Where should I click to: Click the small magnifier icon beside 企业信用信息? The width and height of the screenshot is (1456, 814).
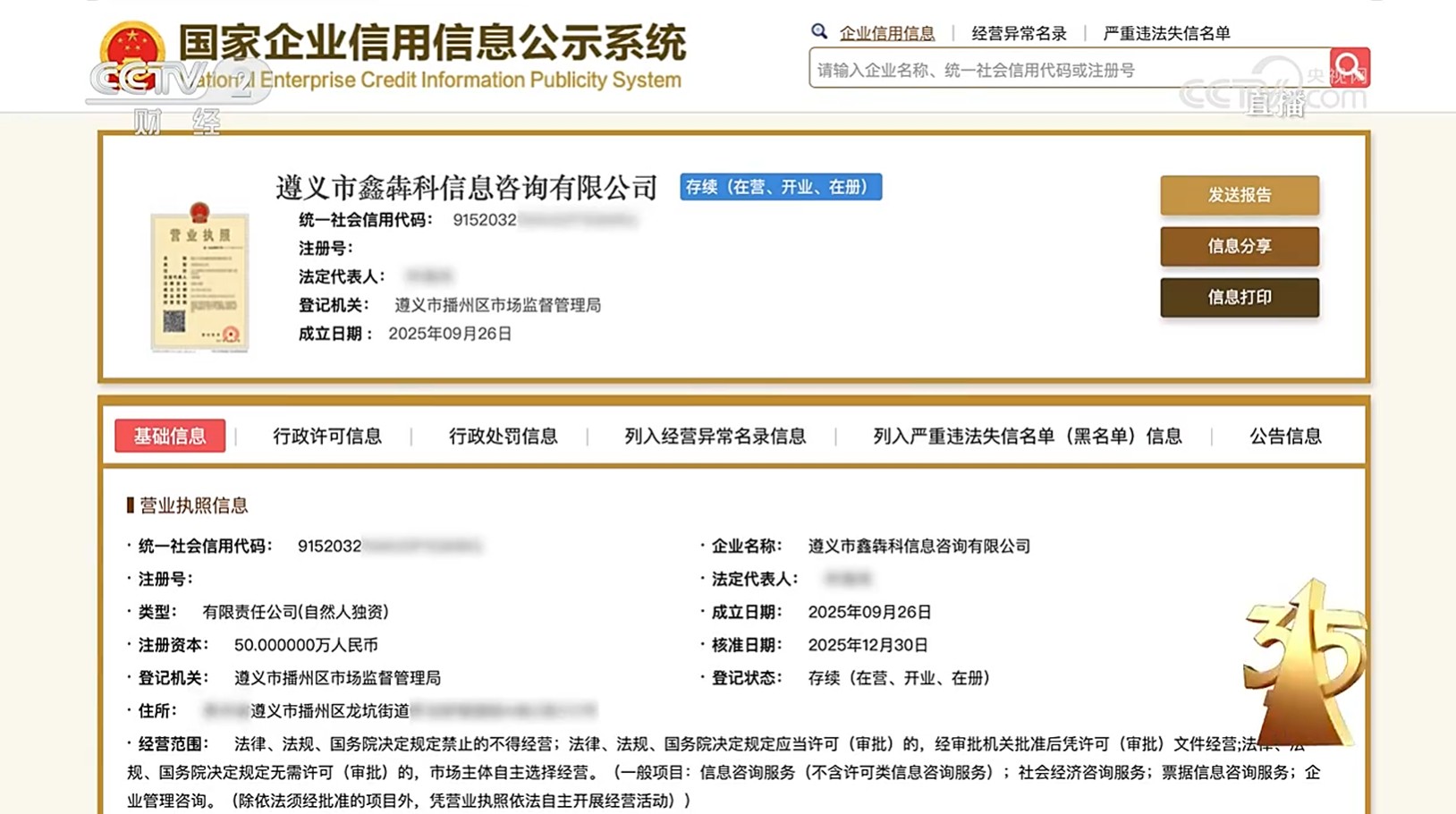tap(818, 32)
